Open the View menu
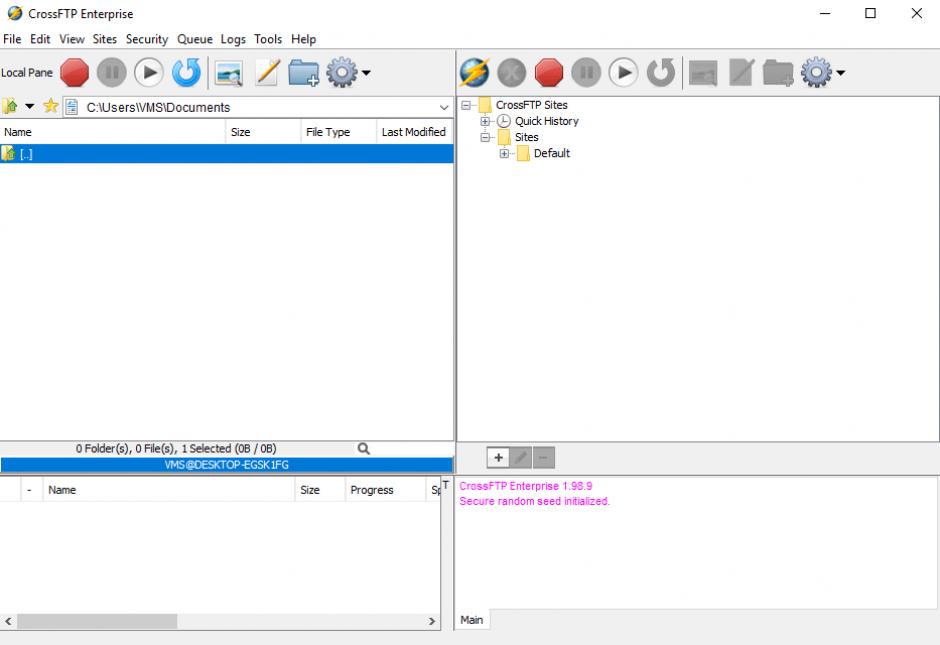Screen dimensions: 940x645 [72, 39]
